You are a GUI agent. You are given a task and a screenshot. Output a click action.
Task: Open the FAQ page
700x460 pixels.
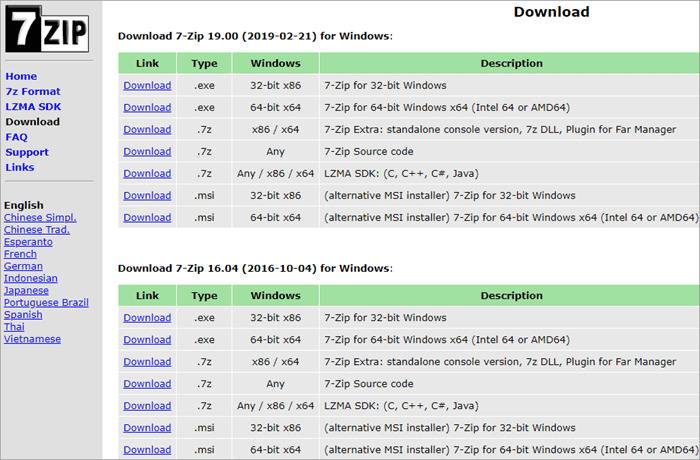click(16, 137)
